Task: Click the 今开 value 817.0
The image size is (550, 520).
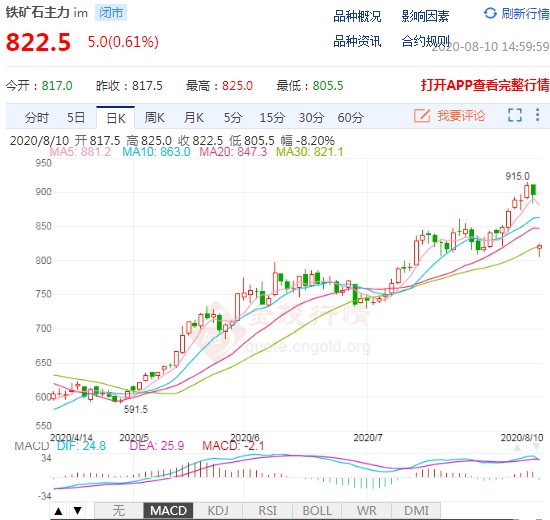Action: (x=57, y=85)
